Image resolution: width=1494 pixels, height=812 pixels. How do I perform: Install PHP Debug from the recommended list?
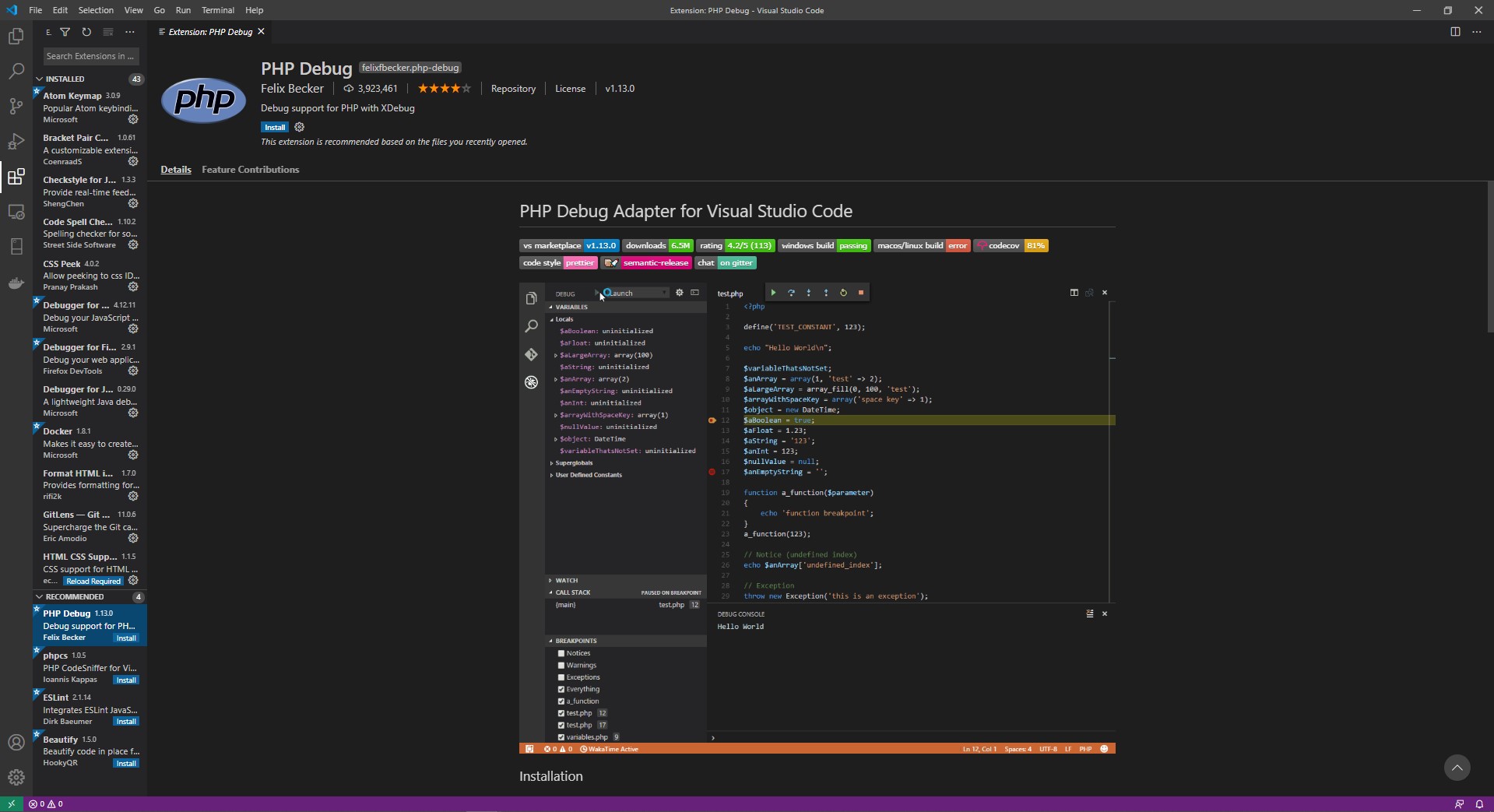(x=126, y=638)
